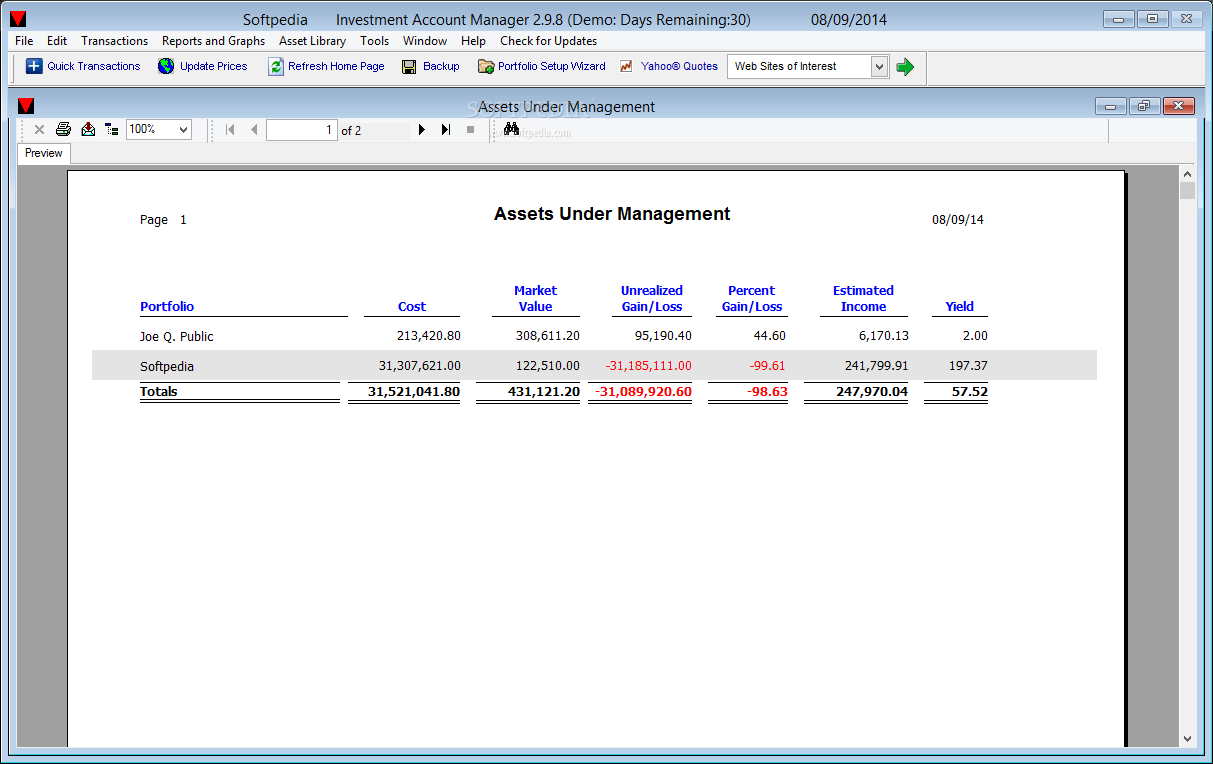Click the Market Value column header
The width and height of the screenshot is (1213, 764).
536,299
